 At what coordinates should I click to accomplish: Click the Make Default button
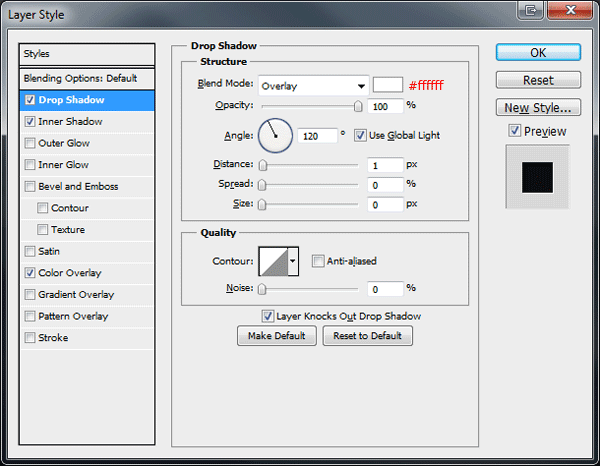(277, 336)
